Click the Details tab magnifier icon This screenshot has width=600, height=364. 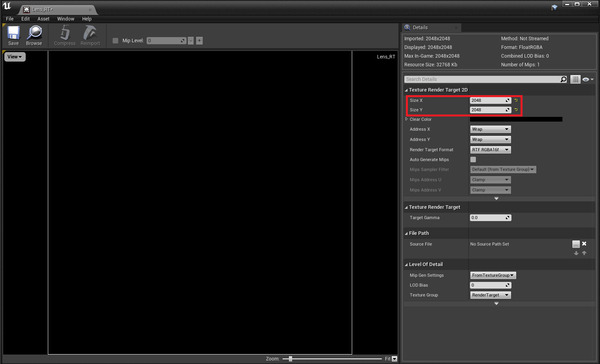pyautogui.click(x=407, y=27)
